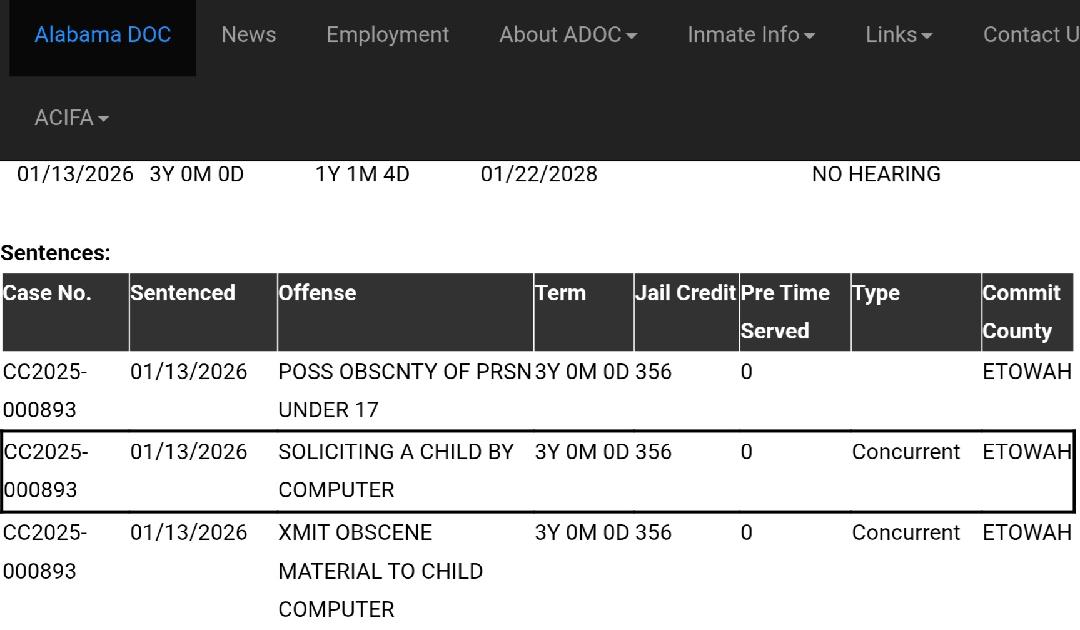This screenshot has height=630, width=1080.
Task: Go to the News page
Action: click(x=248, y=35)
